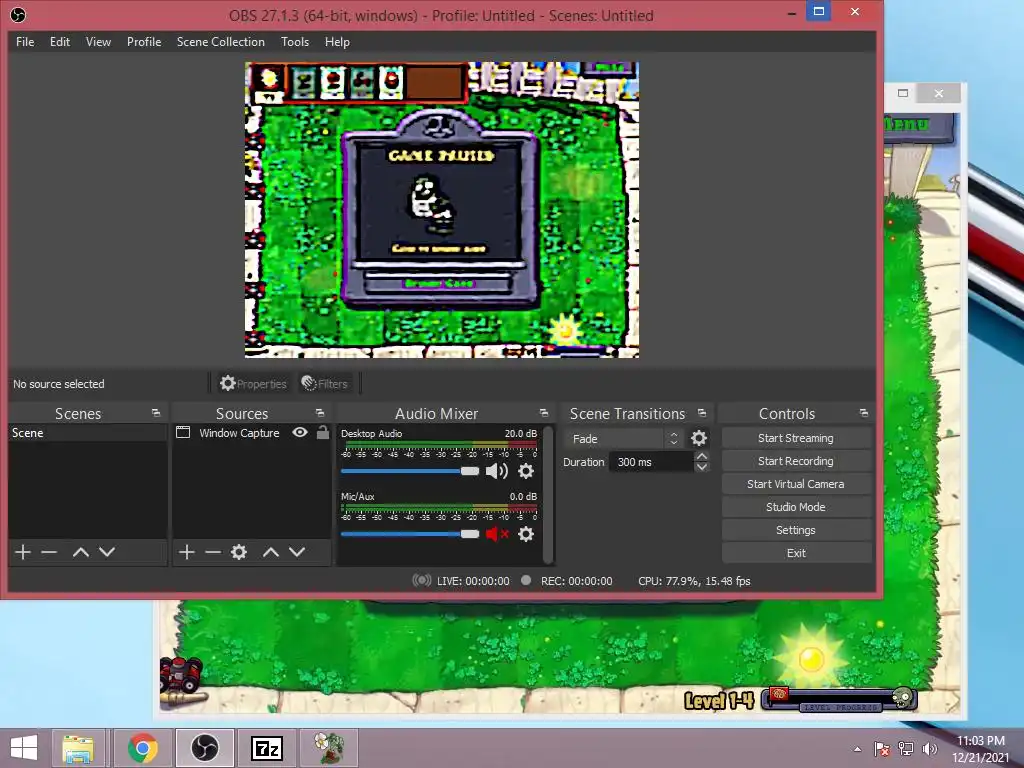Open the Edit menu
This screenshot has width=1024, height=768.
(x=60, y=42)
